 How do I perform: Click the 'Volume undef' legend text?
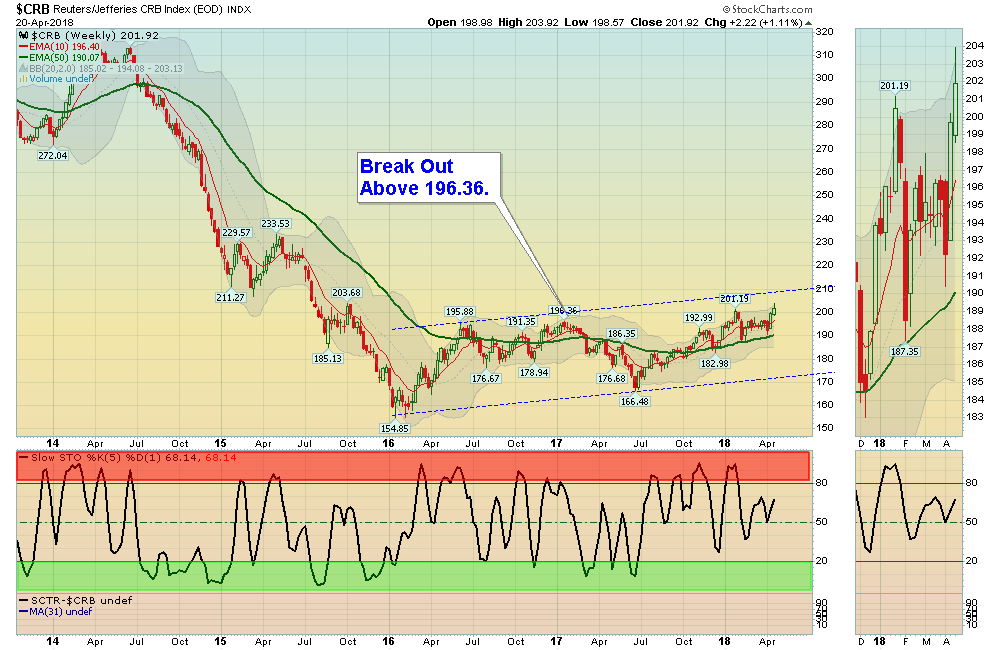tap(61, 79)
